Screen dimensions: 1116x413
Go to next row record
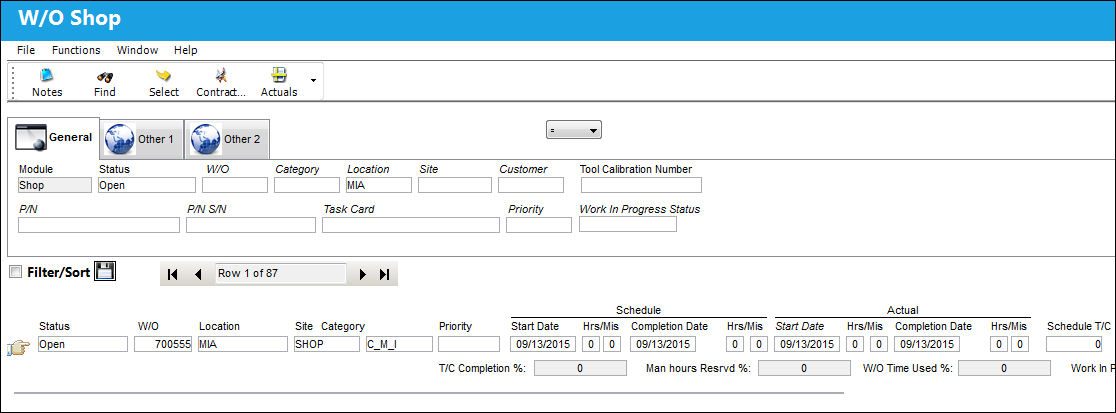[x=363, y=274]
